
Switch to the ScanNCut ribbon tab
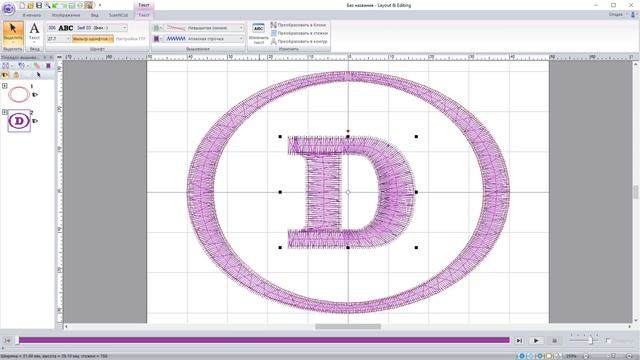(118, 15)
